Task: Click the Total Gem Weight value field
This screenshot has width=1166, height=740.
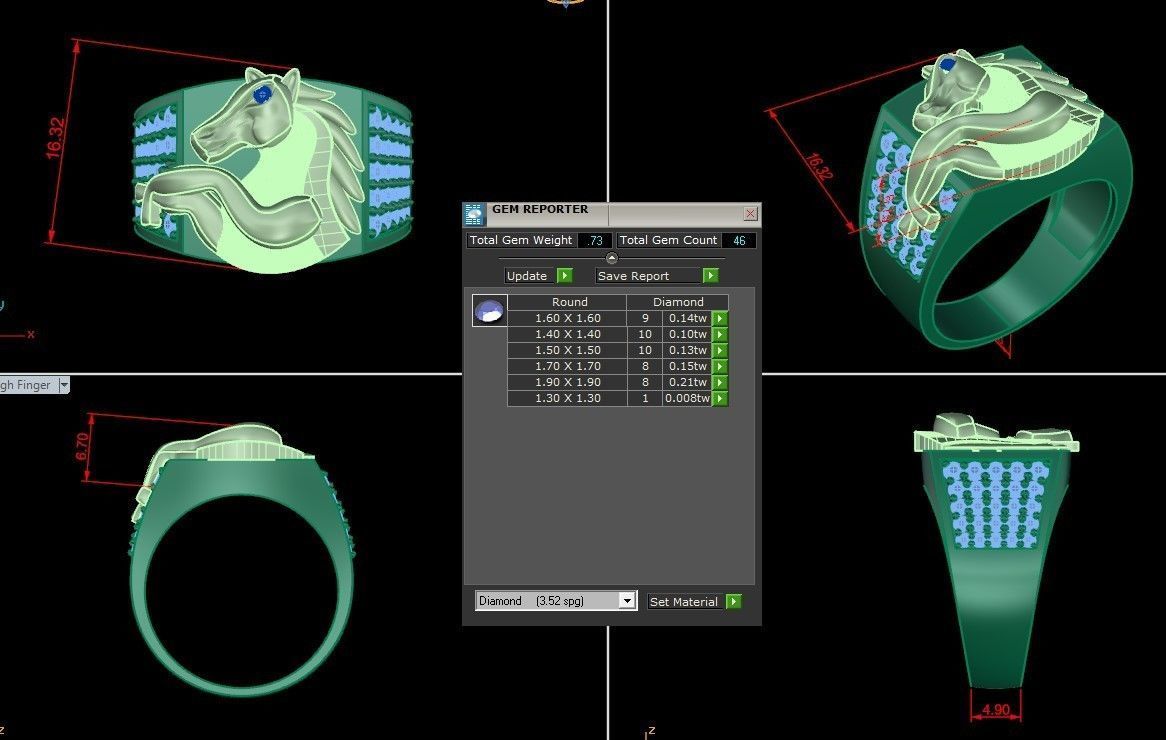Action: point(594,240)
